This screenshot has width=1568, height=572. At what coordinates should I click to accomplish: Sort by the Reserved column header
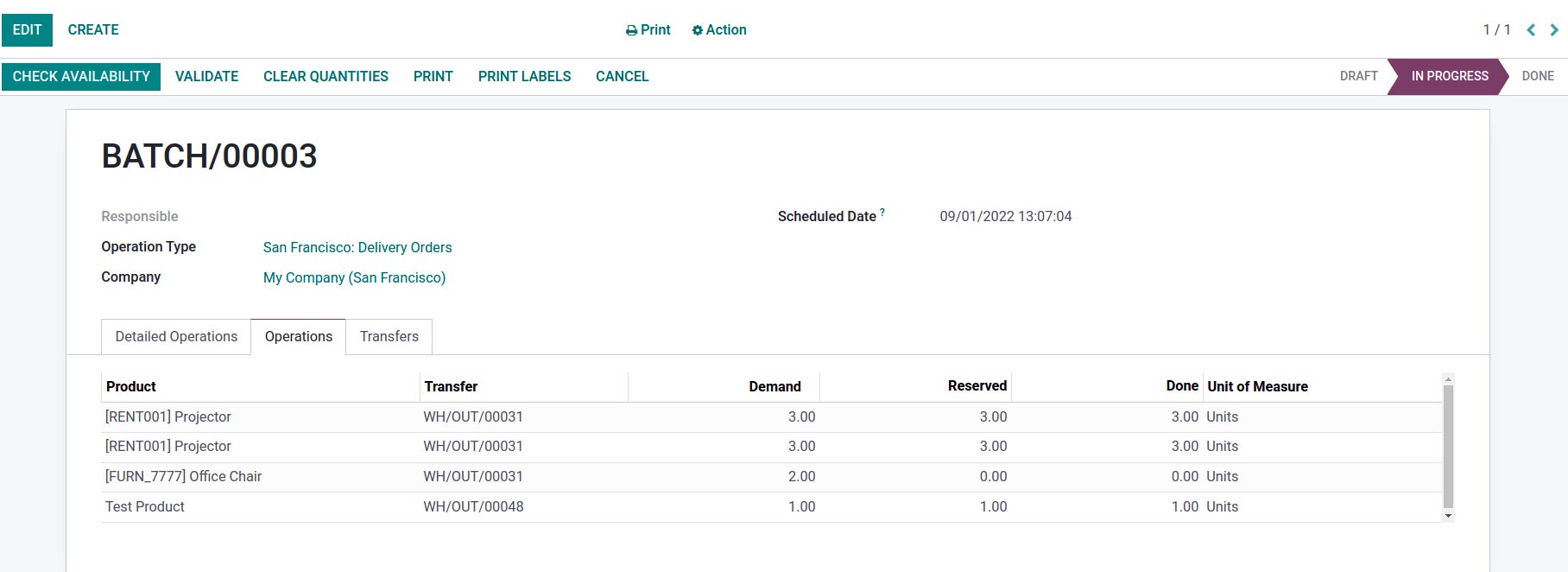(915, 387)
